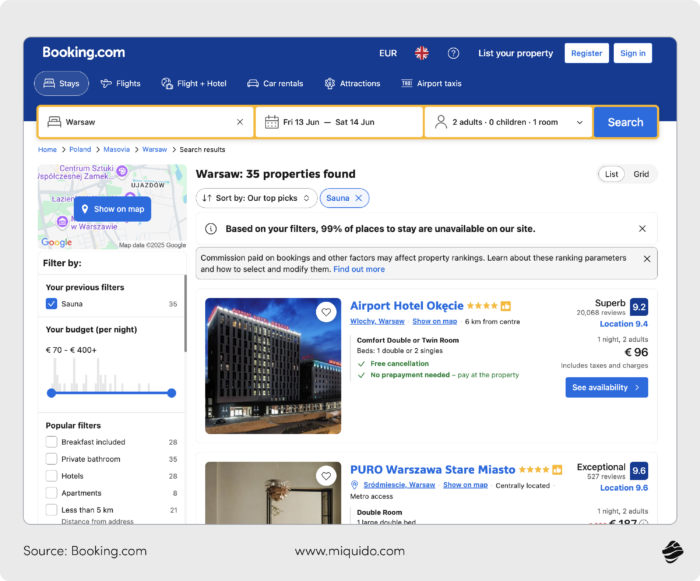
Task: Clear the Warsaw destination with X
Action: pos(240,122)
